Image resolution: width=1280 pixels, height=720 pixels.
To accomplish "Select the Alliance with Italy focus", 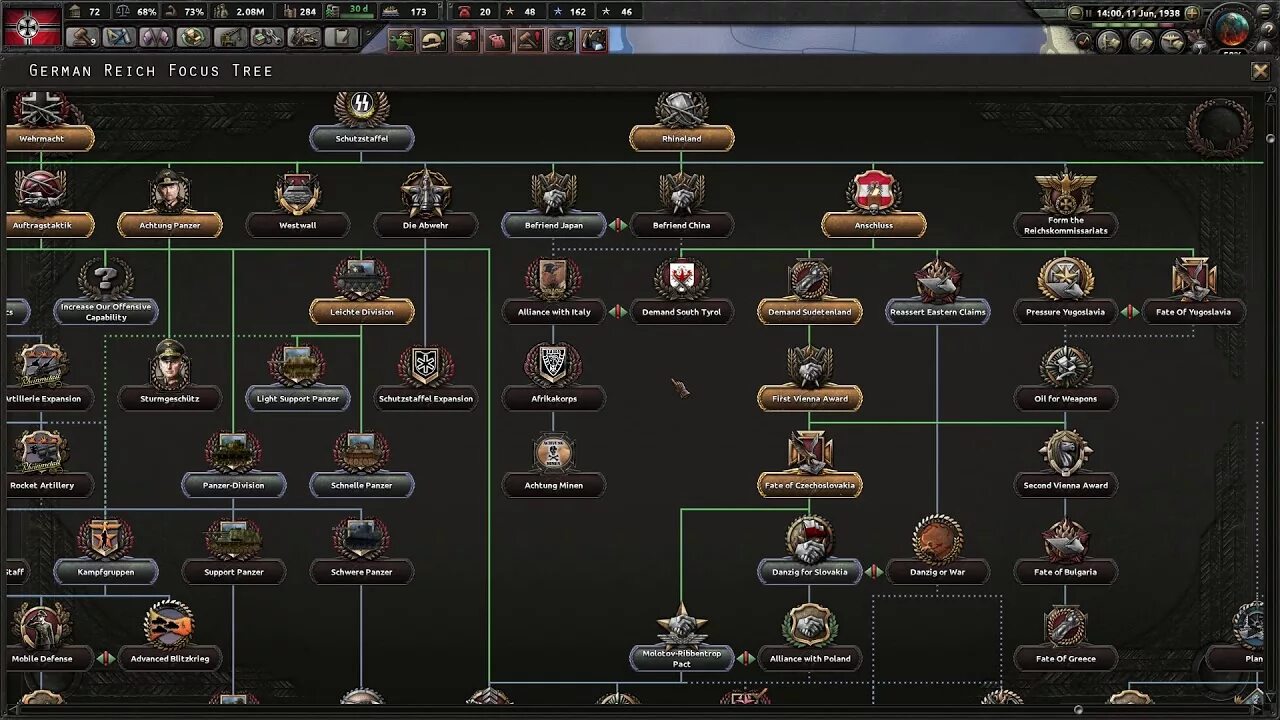I will 554,312.
